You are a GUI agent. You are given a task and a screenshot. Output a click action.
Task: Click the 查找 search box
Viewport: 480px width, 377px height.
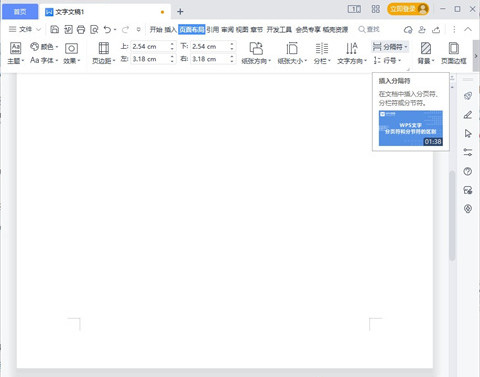(x=369, y=29)
